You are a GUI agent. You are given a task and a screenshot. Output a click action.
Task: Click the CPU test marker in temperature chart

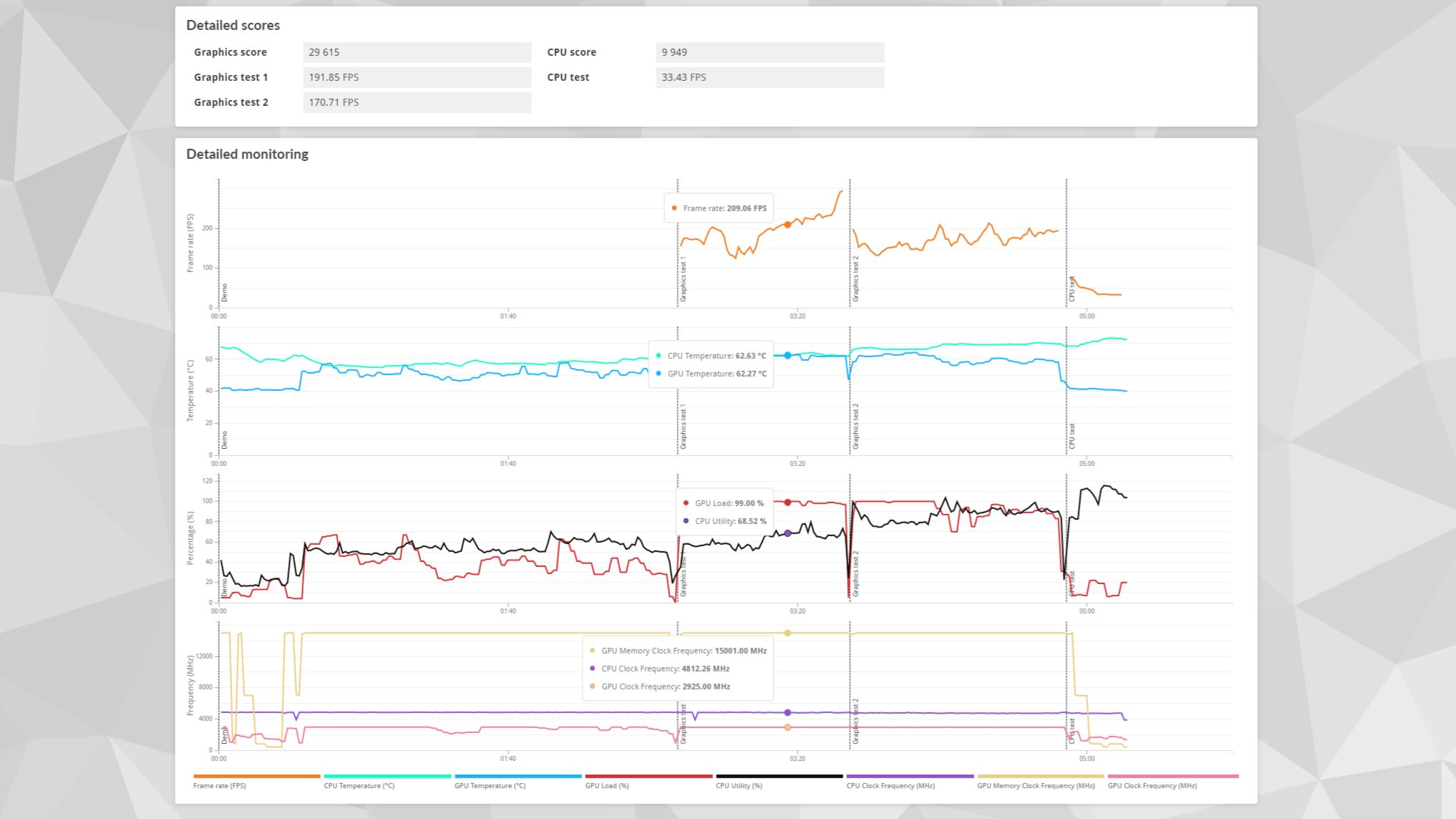pyautogui.click(x=1072, y=436)
